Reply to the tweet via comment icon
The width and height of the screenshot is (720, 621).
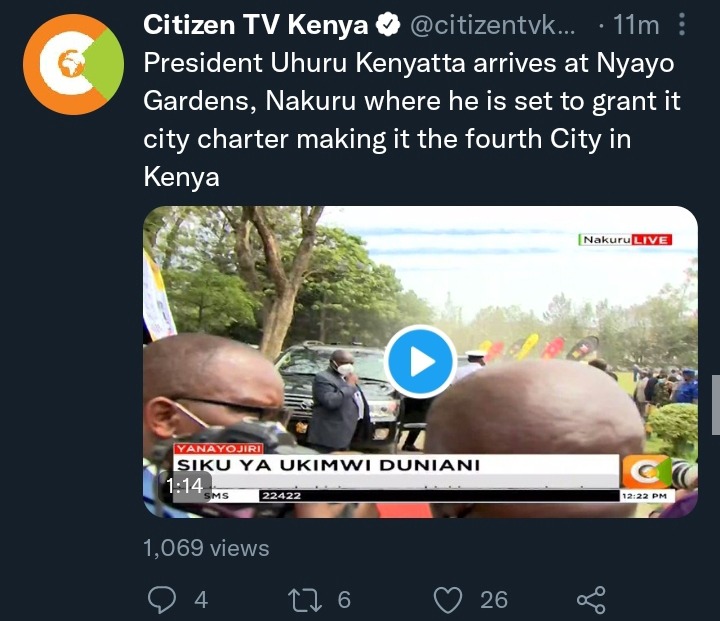162,599
